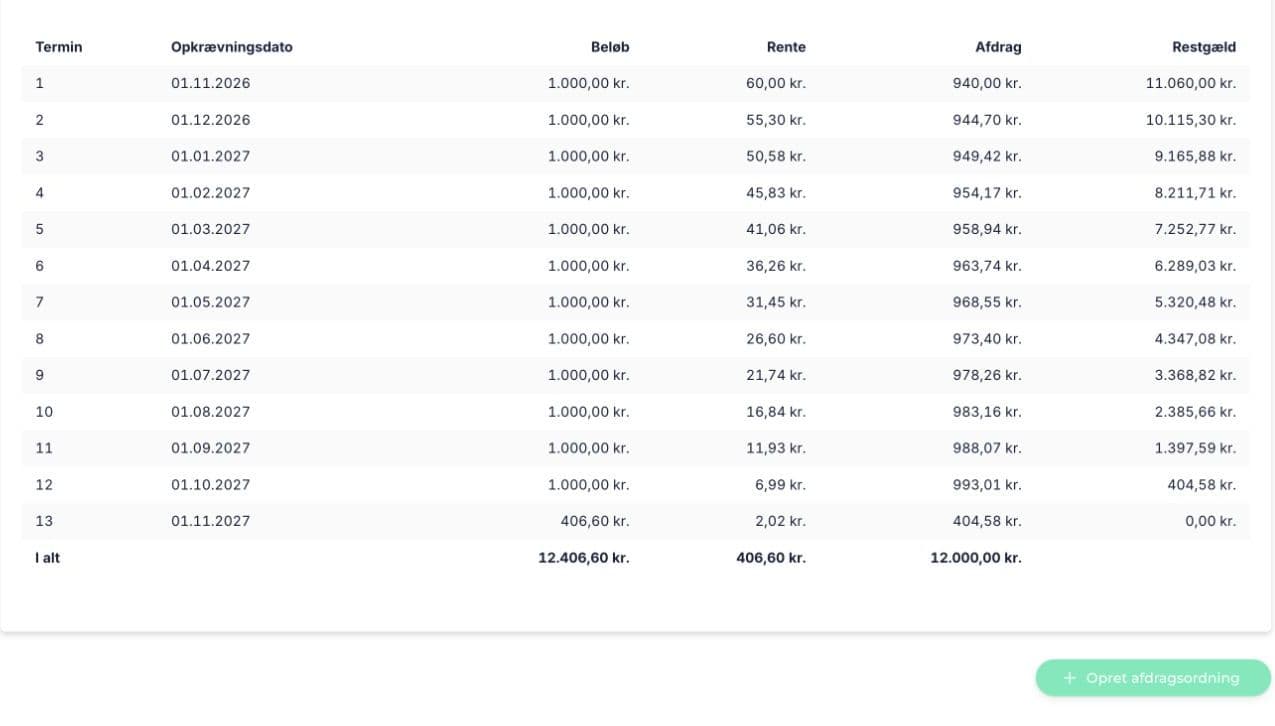Click the Beløb column header
Image resolution: width=1275 pixels, height=726 pixels.
(x=610, y=47)
